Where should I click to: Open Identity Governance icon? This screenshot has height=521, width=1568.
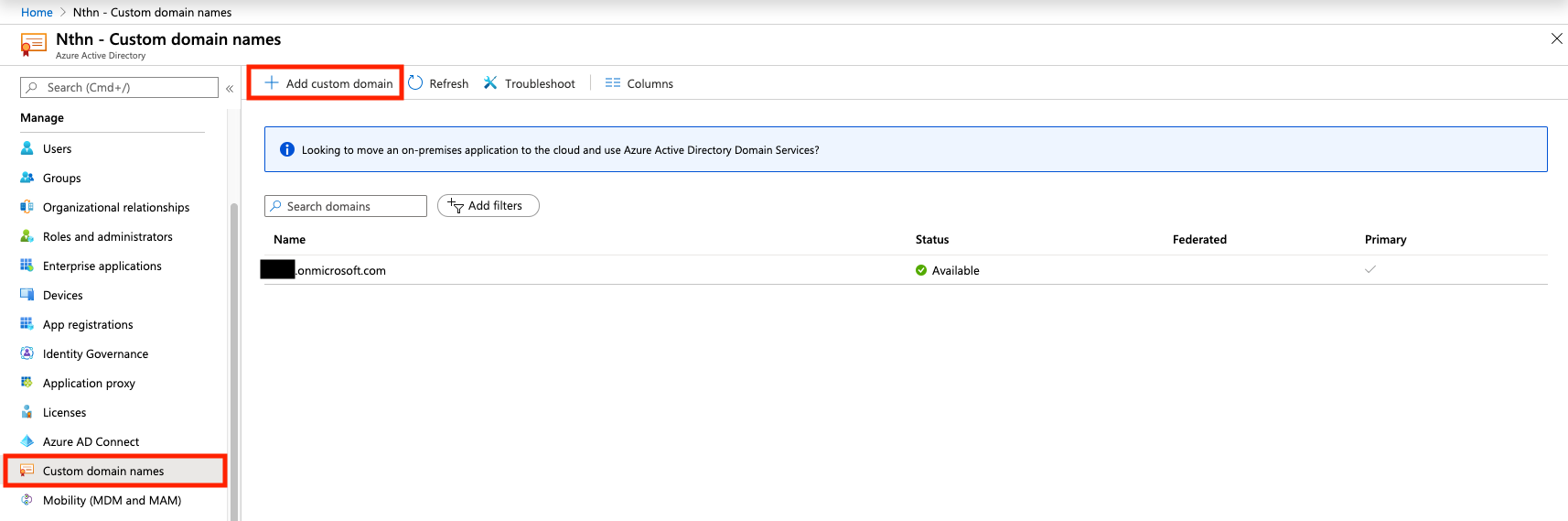click(x=27, y=353)
